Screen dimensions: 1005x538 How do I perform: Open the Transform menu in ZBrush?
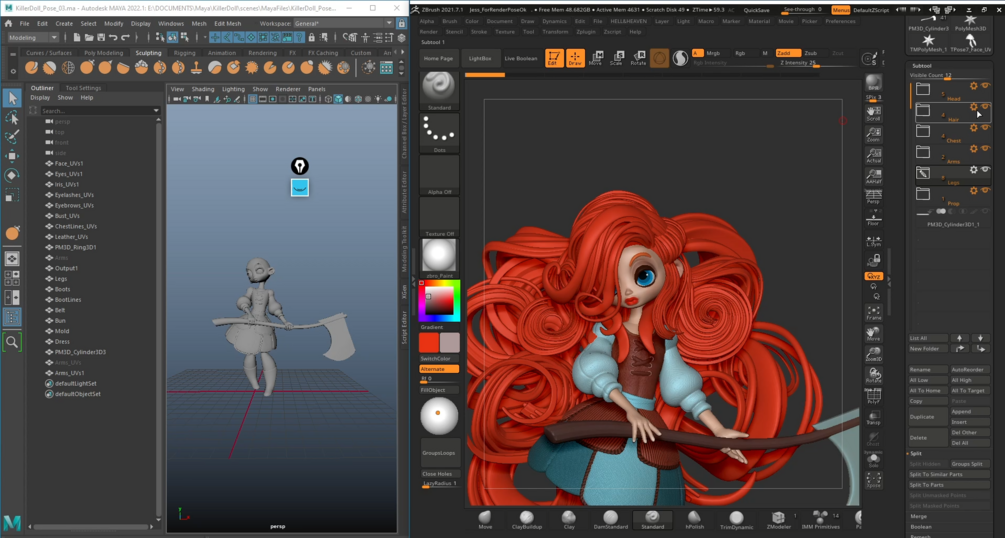pos(555,31)
